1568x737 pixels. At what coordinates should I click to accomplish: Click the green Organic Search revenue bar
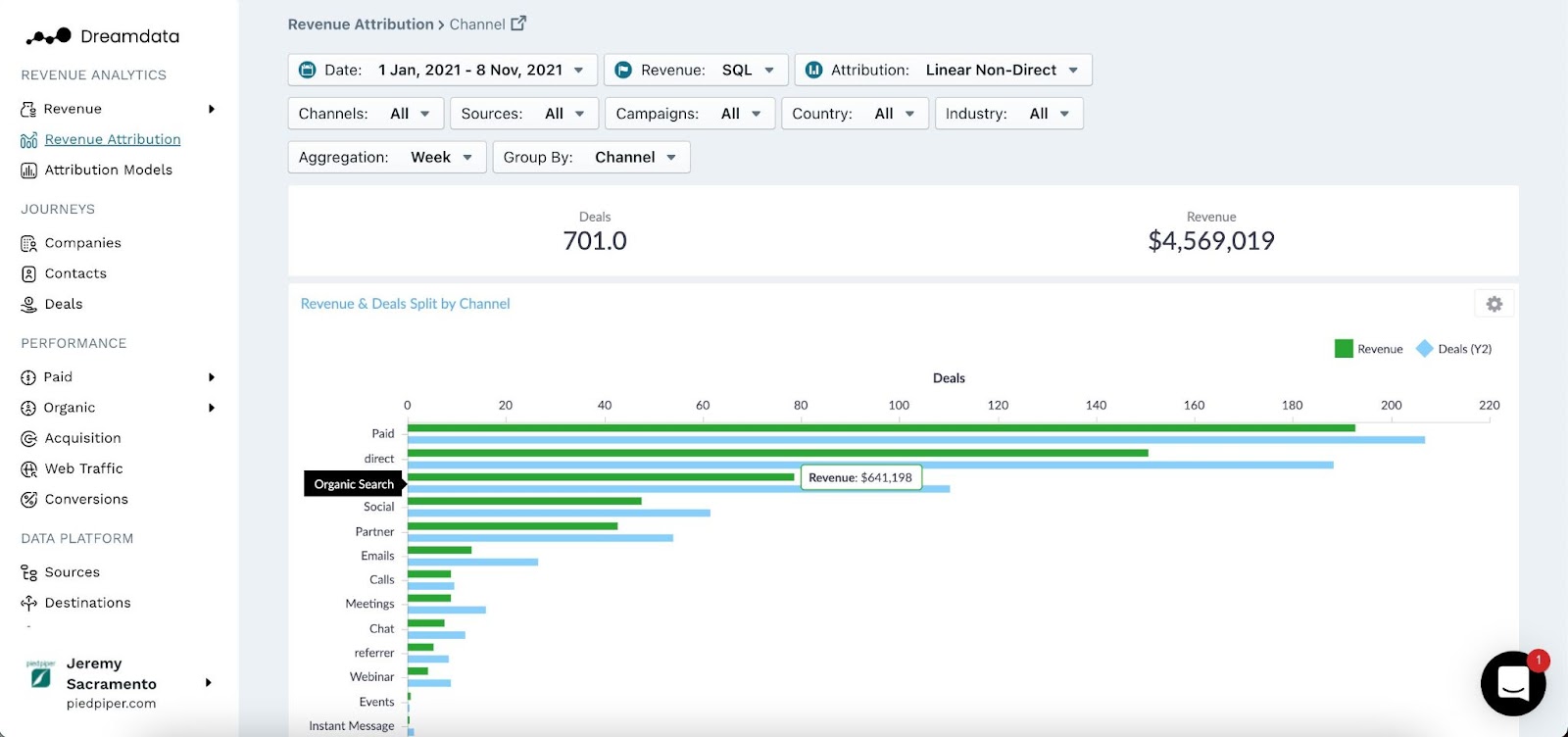[x=600, y=477]
